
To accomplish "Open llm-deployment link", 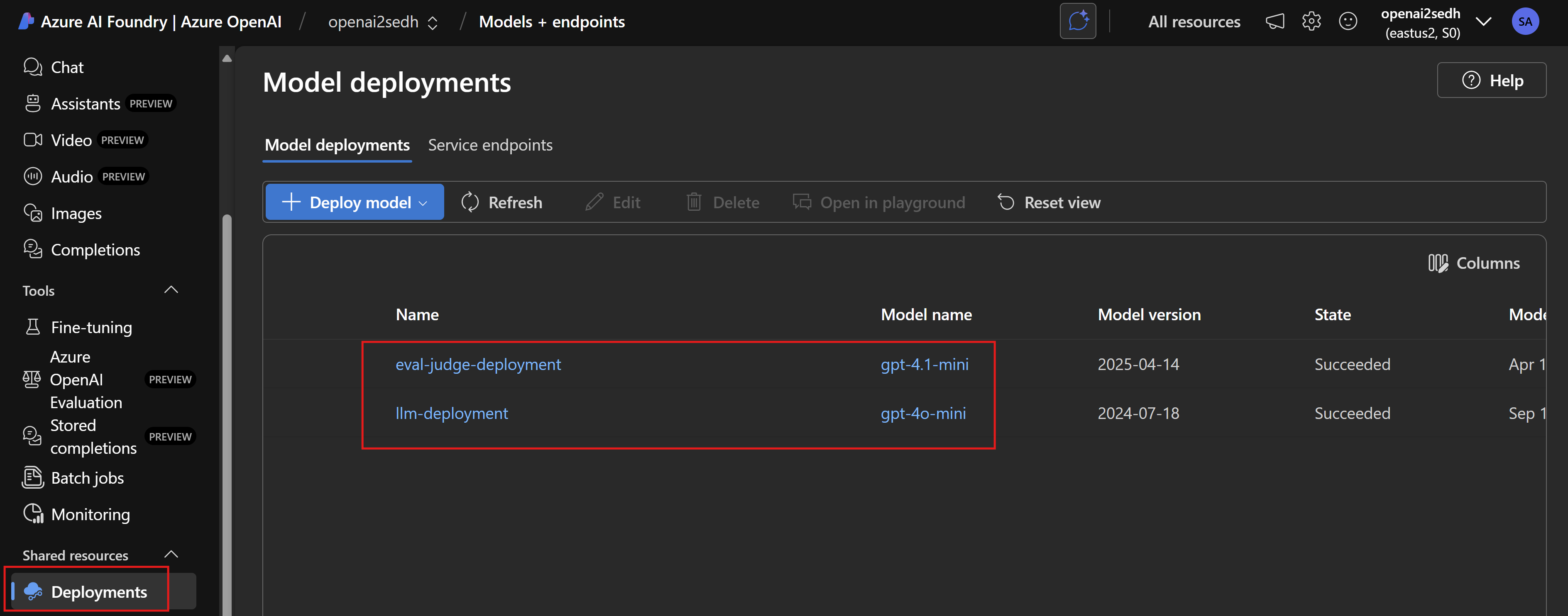I will pos(452,414).
